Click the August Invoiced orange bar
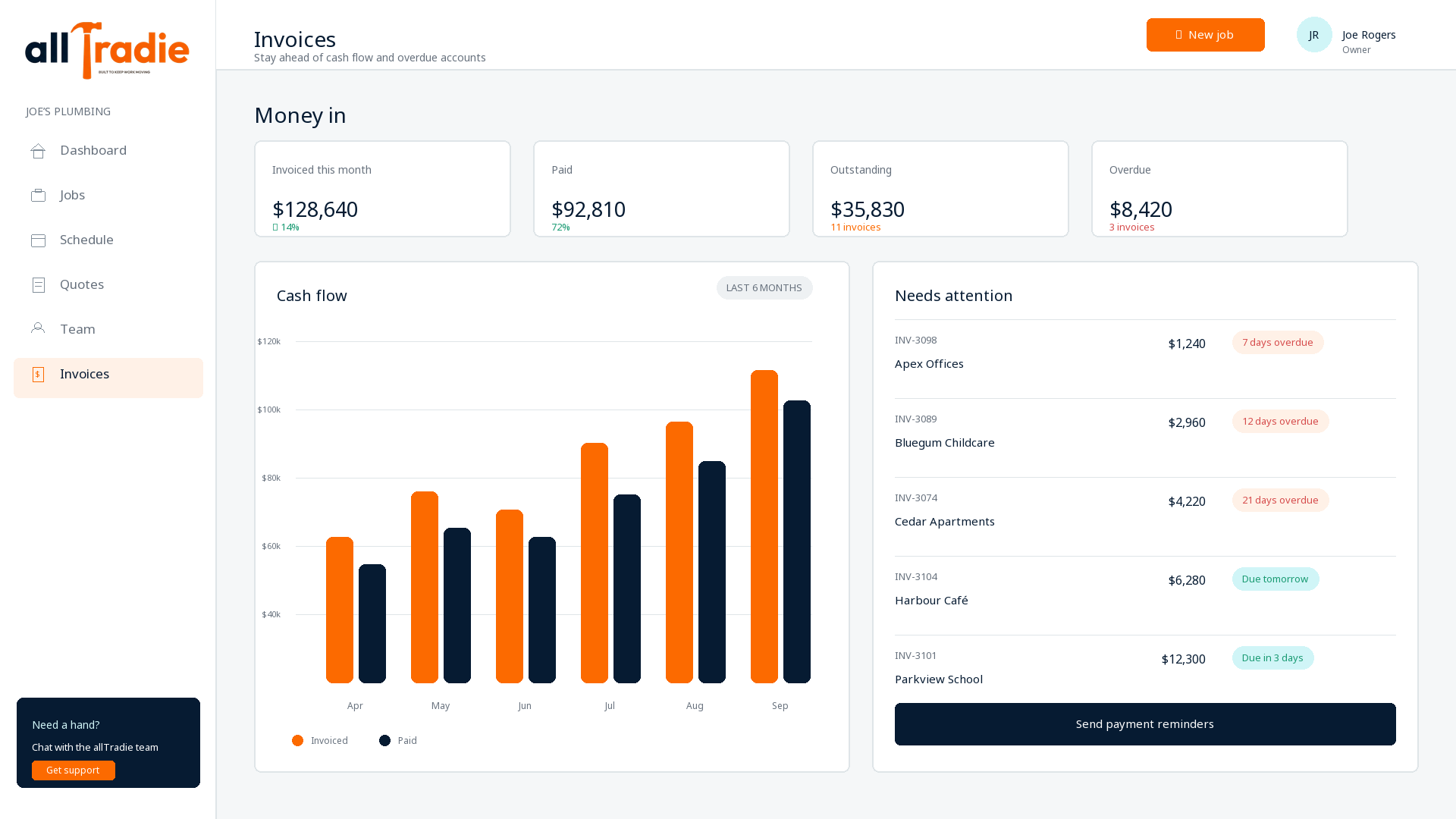 click(679, 553)
